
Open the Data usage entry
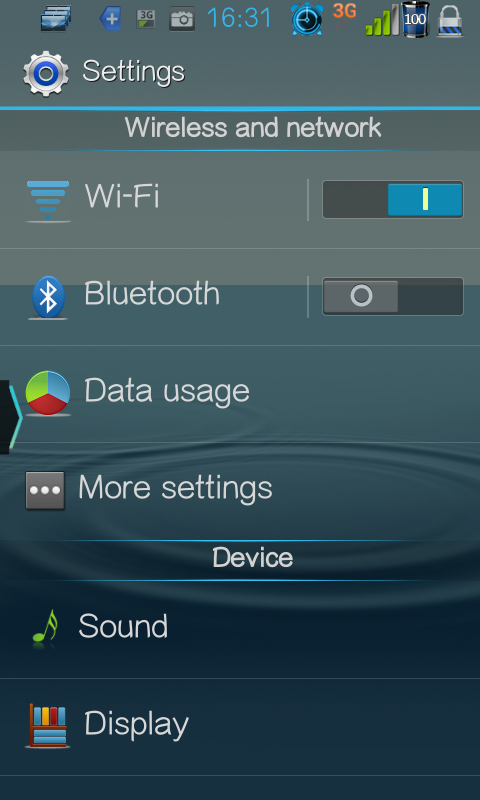click(x=240, y=394)
